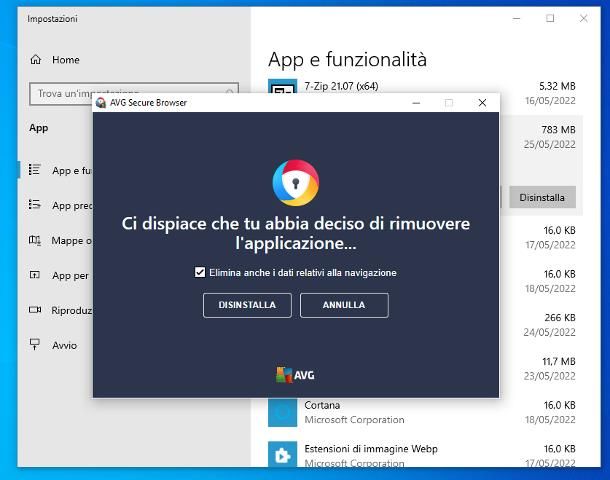This screenshot has width=610, height=480.
Task: Select the Cortana app entry
Action: 422,412
